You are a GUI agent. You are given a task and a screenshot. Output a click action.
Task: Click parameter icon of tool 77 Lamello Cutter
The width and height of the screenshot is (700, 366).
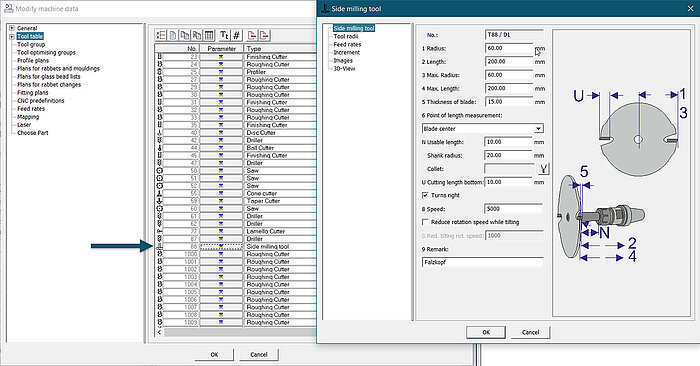(x=221, y=231)
